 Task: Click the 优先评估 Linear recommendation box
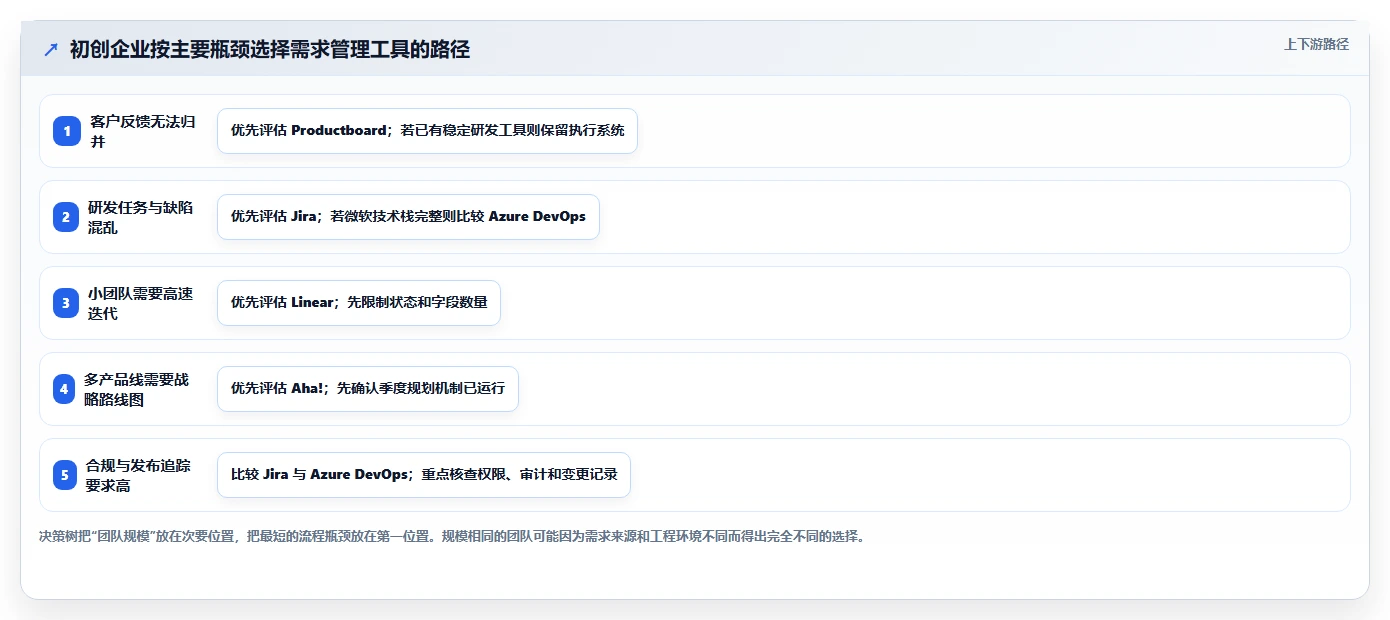(359, 303)
